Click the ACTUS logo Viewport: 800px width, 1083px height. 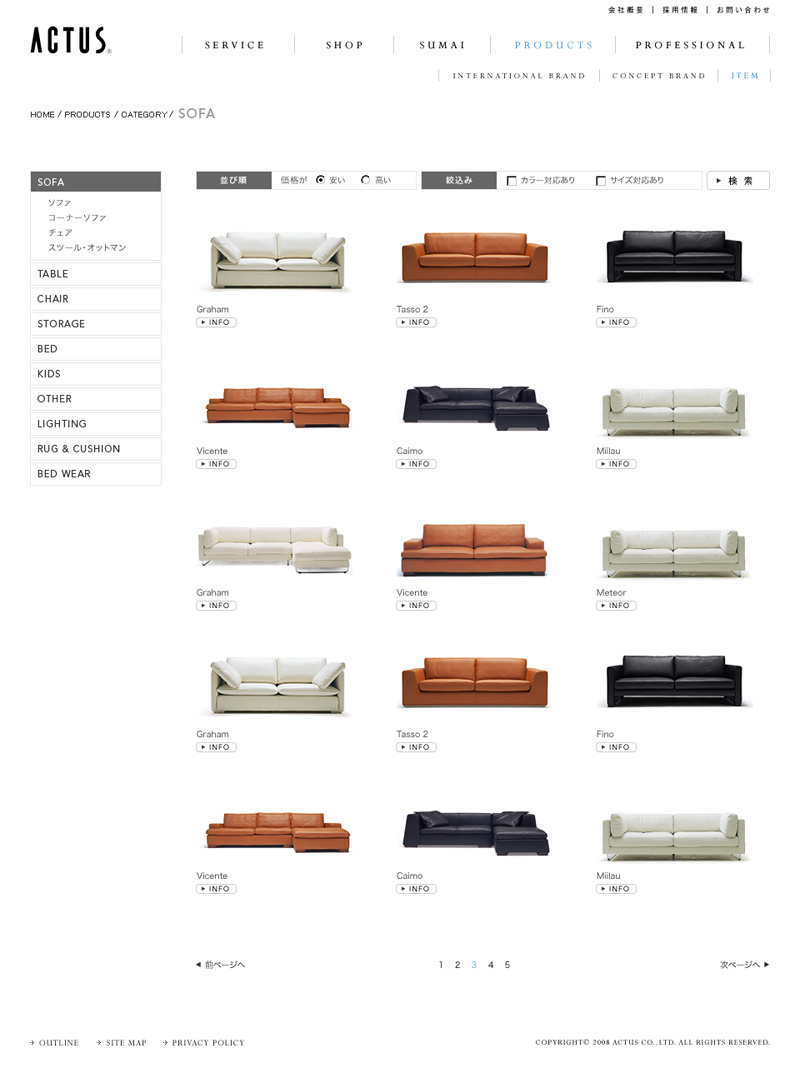pos(70,40)
